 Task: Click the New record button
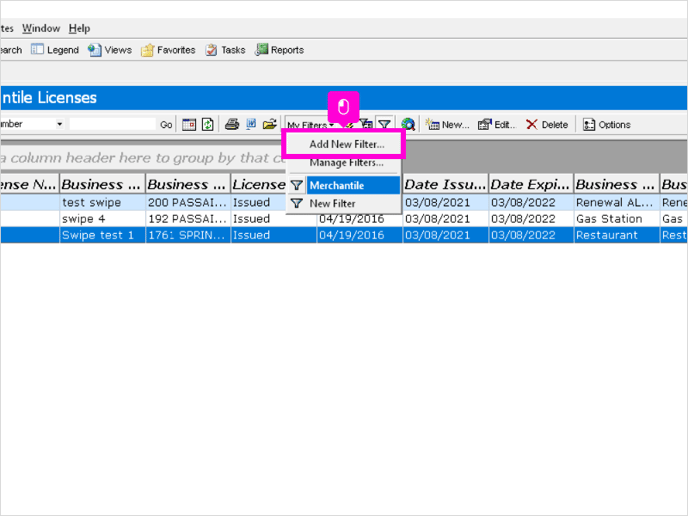448,125
